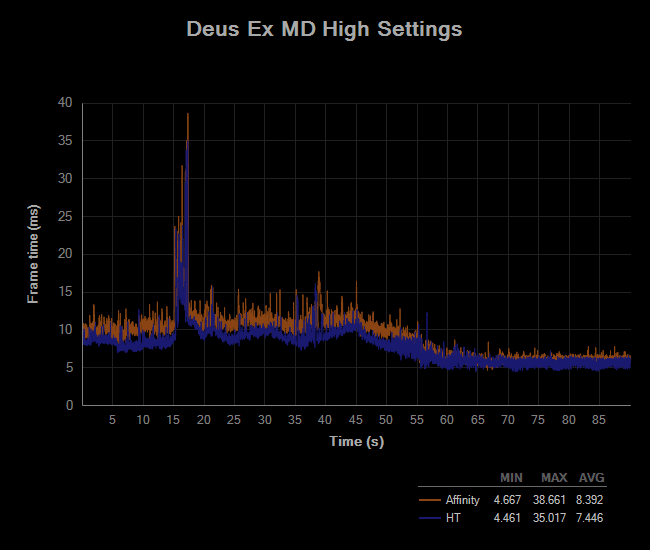Click the MIN column header

tap(511, 478)
